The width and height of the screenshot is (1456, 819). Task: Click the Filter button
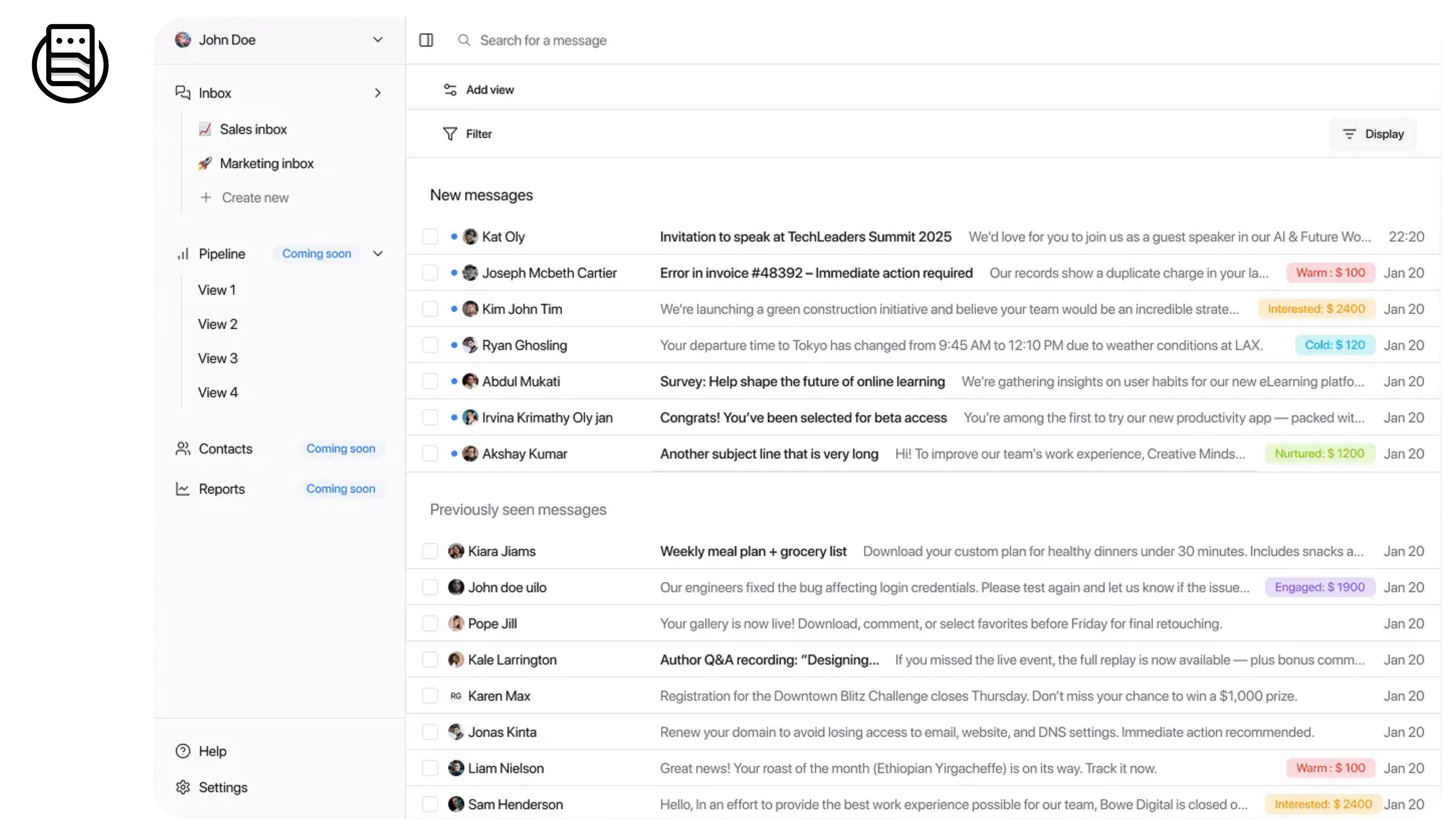467,134
